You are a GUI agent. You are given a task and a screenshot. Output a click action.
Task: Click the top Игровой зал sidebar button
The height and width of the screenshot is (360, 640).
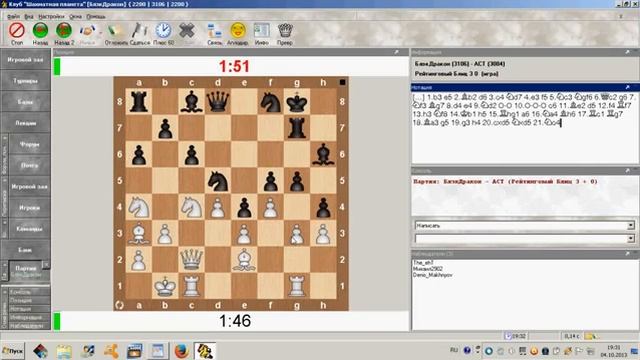[x=25, y=60]
